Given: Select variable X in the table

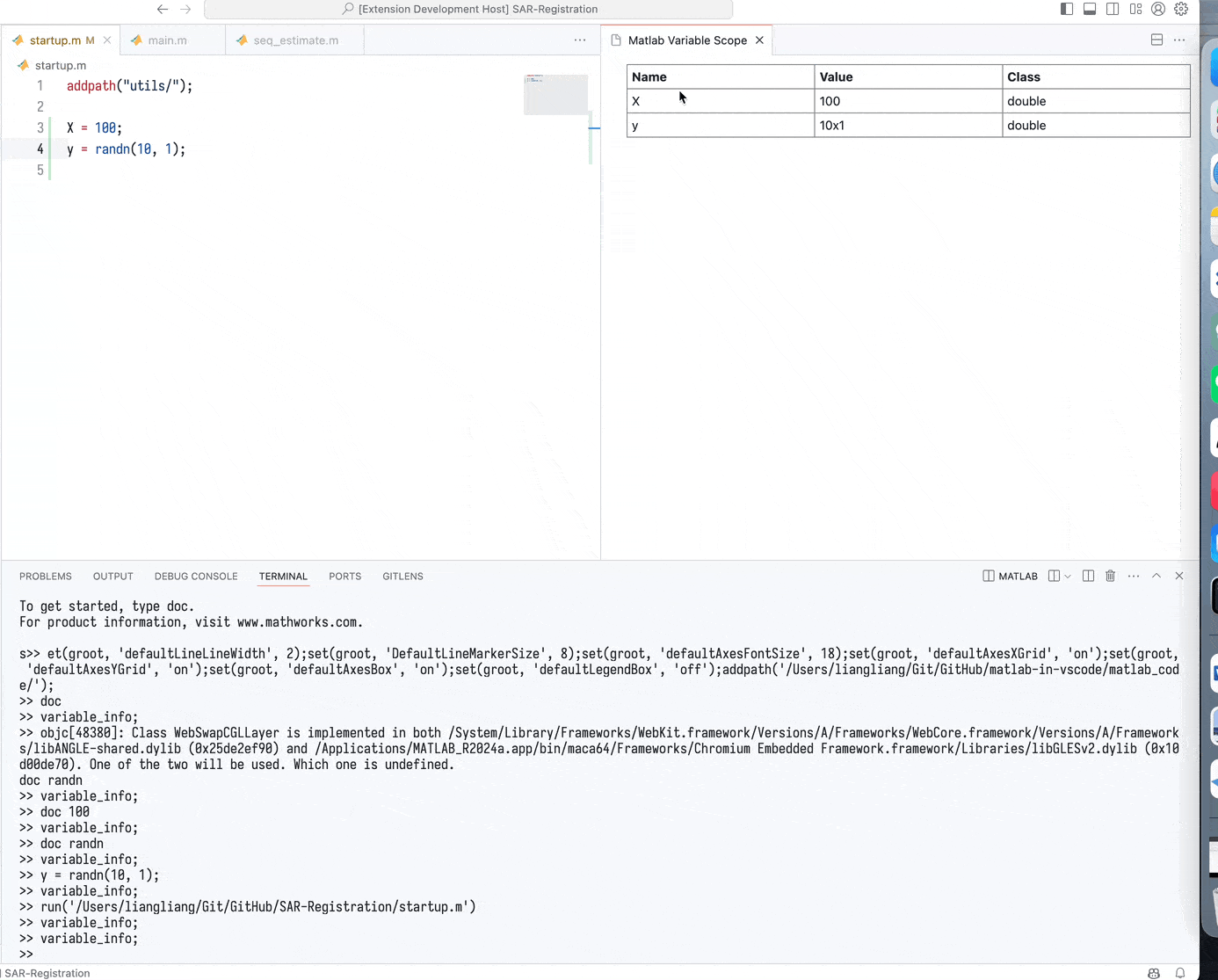Looking at the screenshot, I should (721, 101).
